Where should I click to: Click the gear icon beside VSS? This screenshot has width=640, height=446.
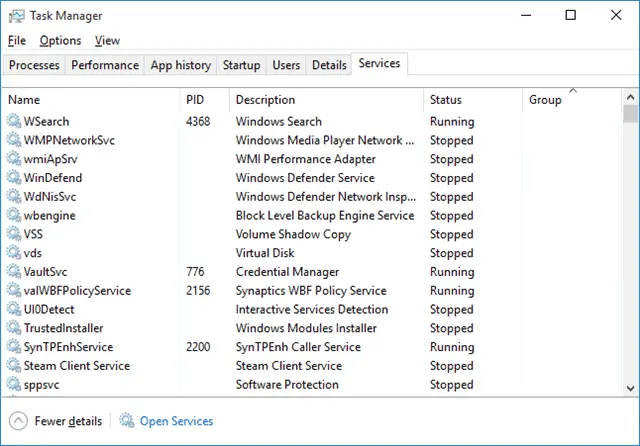pos(14,234)
